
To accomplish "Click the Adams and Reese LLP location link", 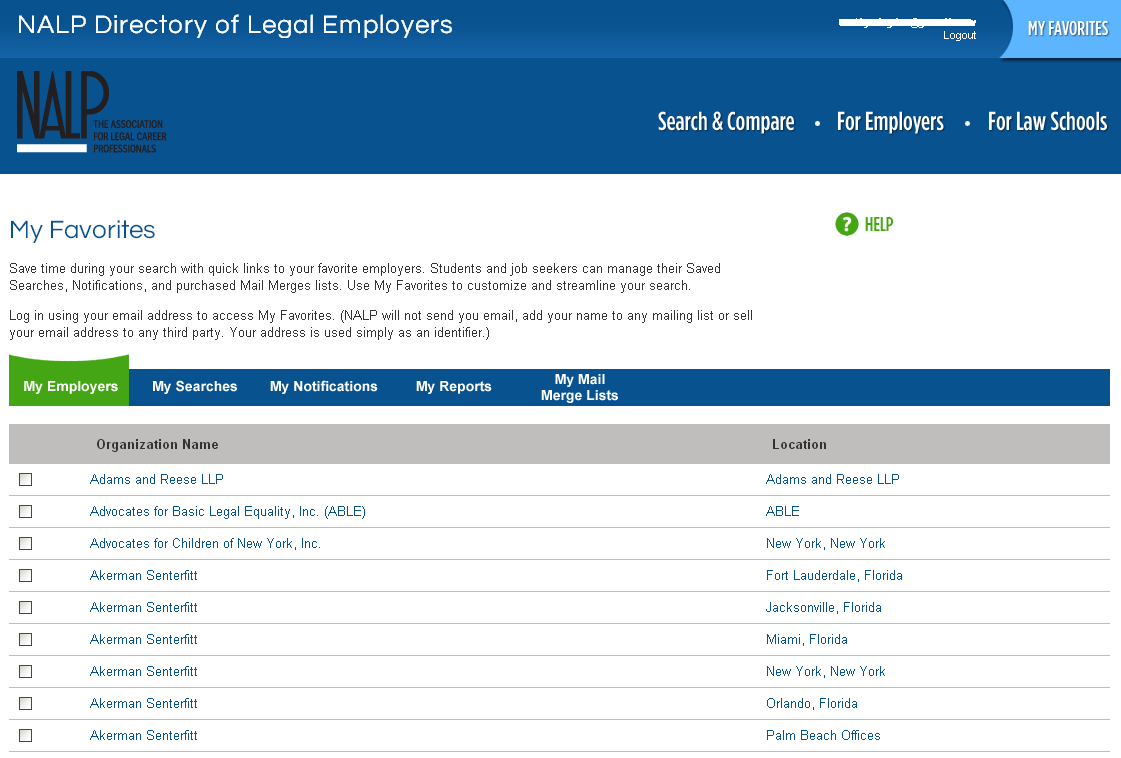I will pyautogui.click(x=833, y=479).
